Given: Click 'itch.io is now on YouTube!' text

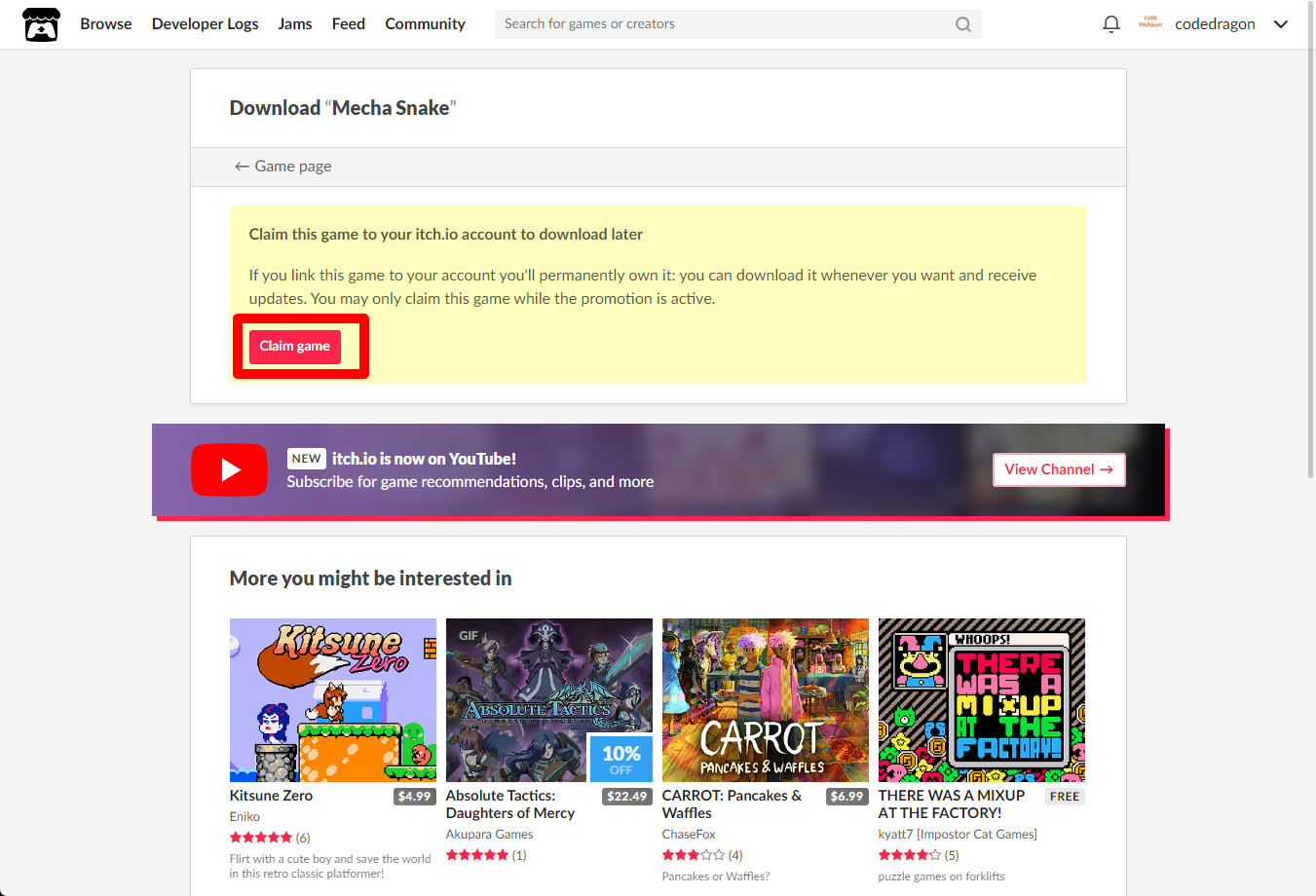Looking at the screenshot, I should click(x=424, y=459).
